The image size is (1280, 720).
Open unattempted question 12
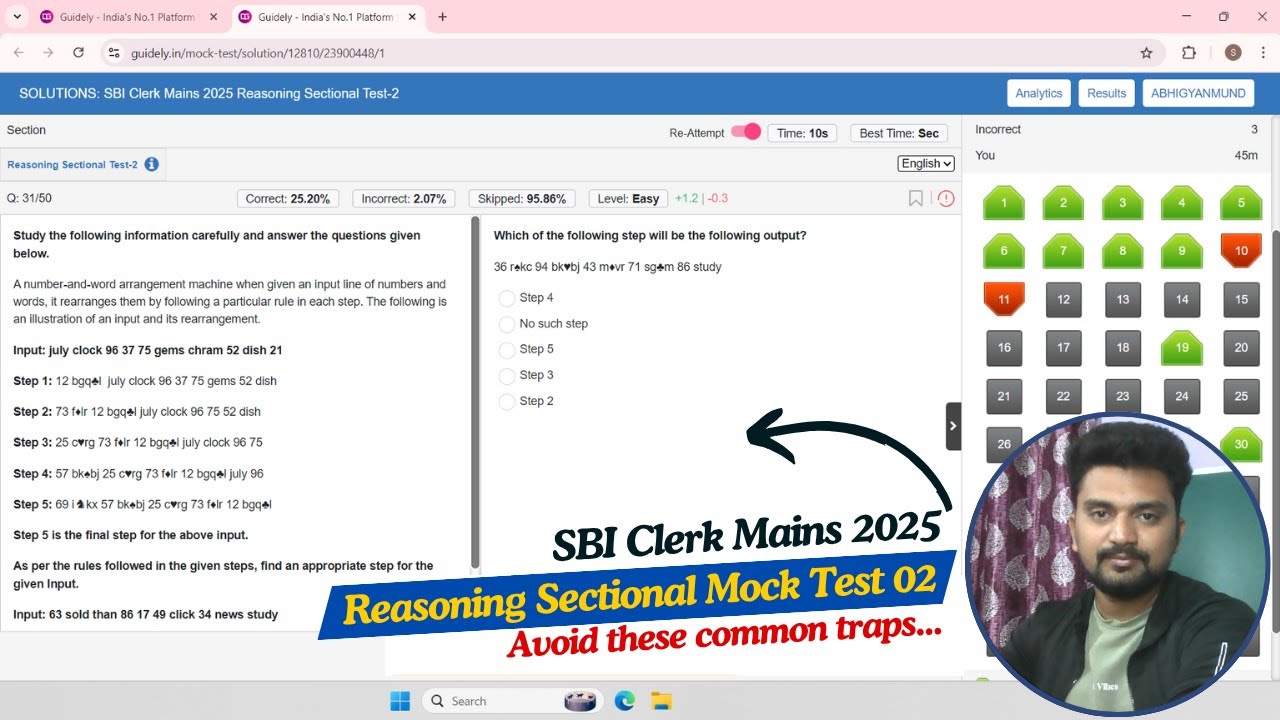click(x=1063, y=299)
